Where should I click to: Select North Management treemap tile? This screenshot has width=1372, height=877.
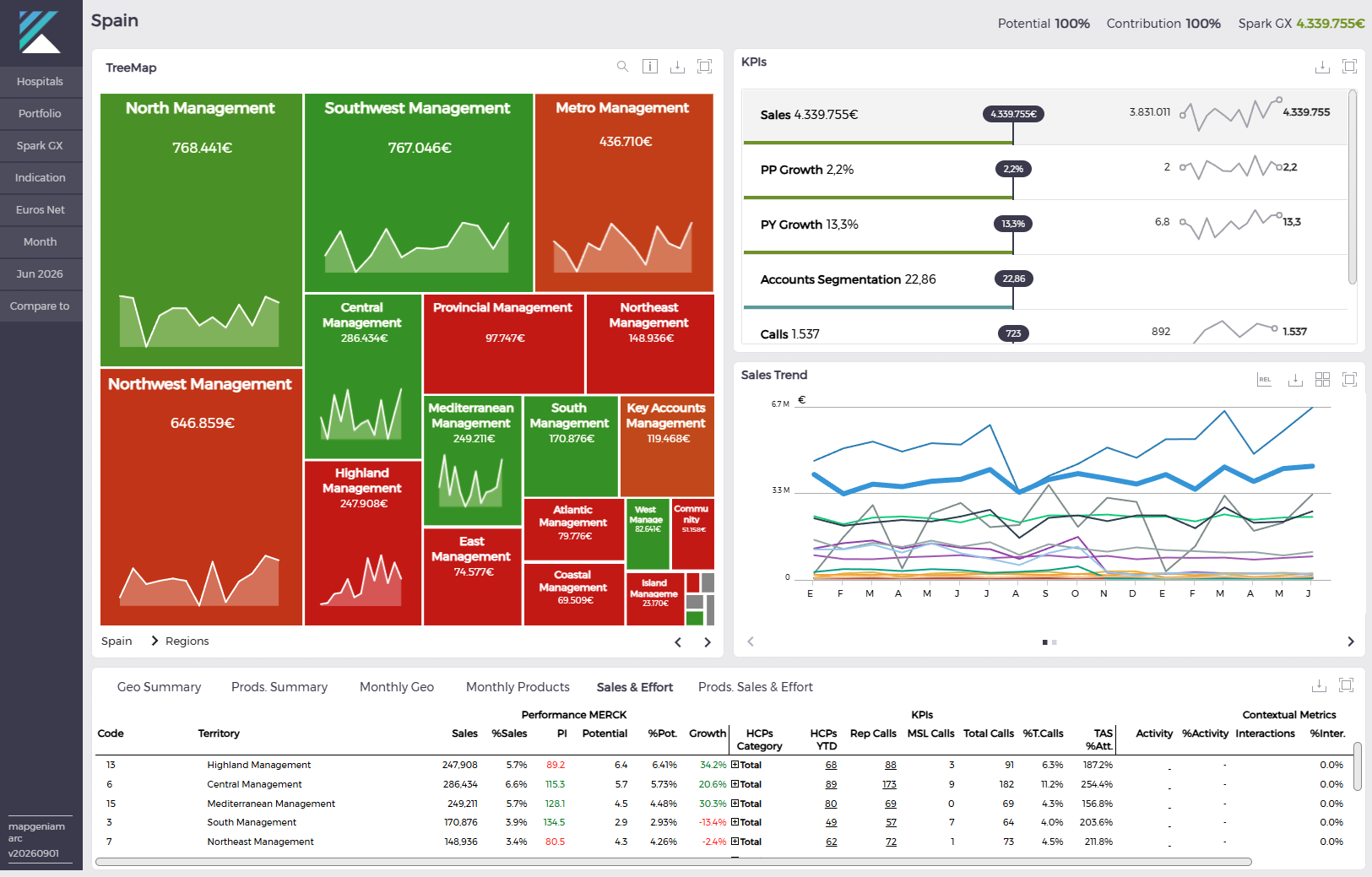[201, 230]
